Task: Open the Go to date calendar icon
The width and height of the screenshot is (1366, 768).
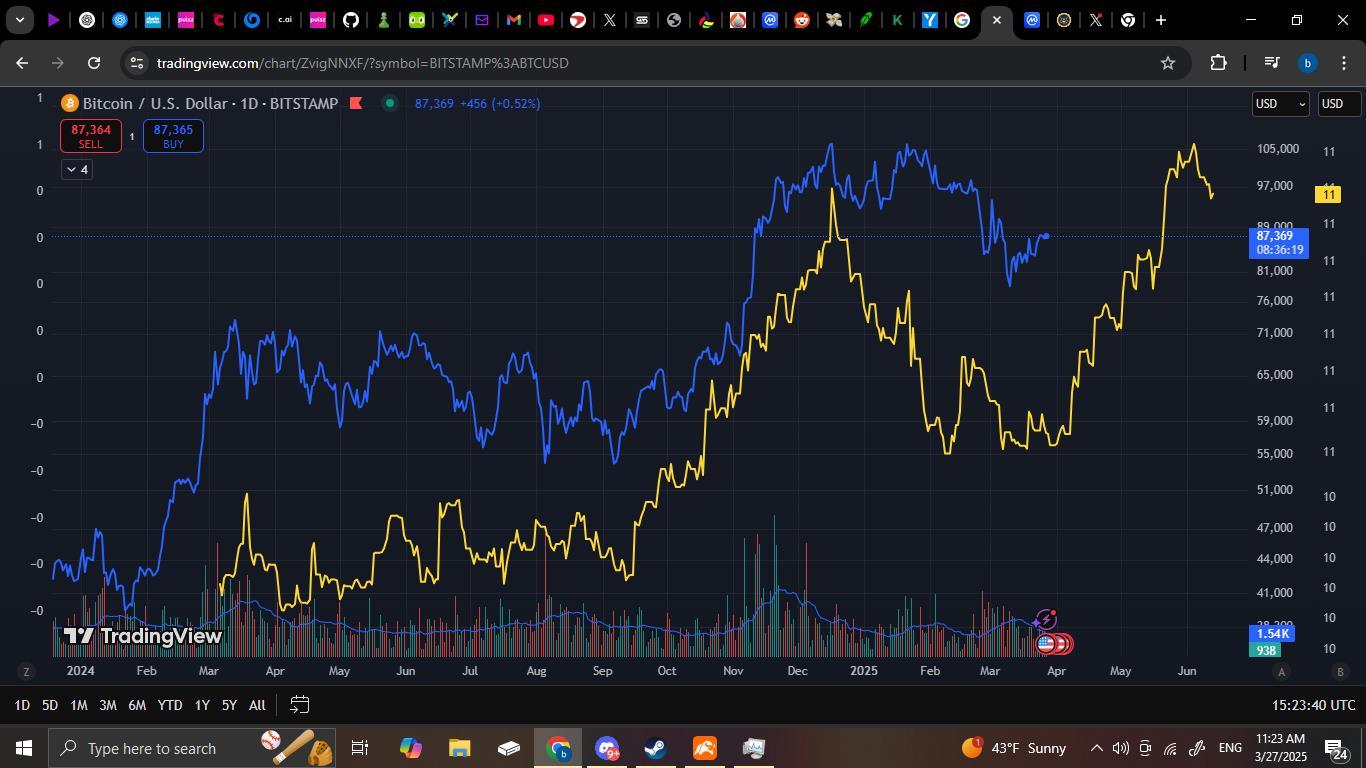Action: click(x=299, y=705)
